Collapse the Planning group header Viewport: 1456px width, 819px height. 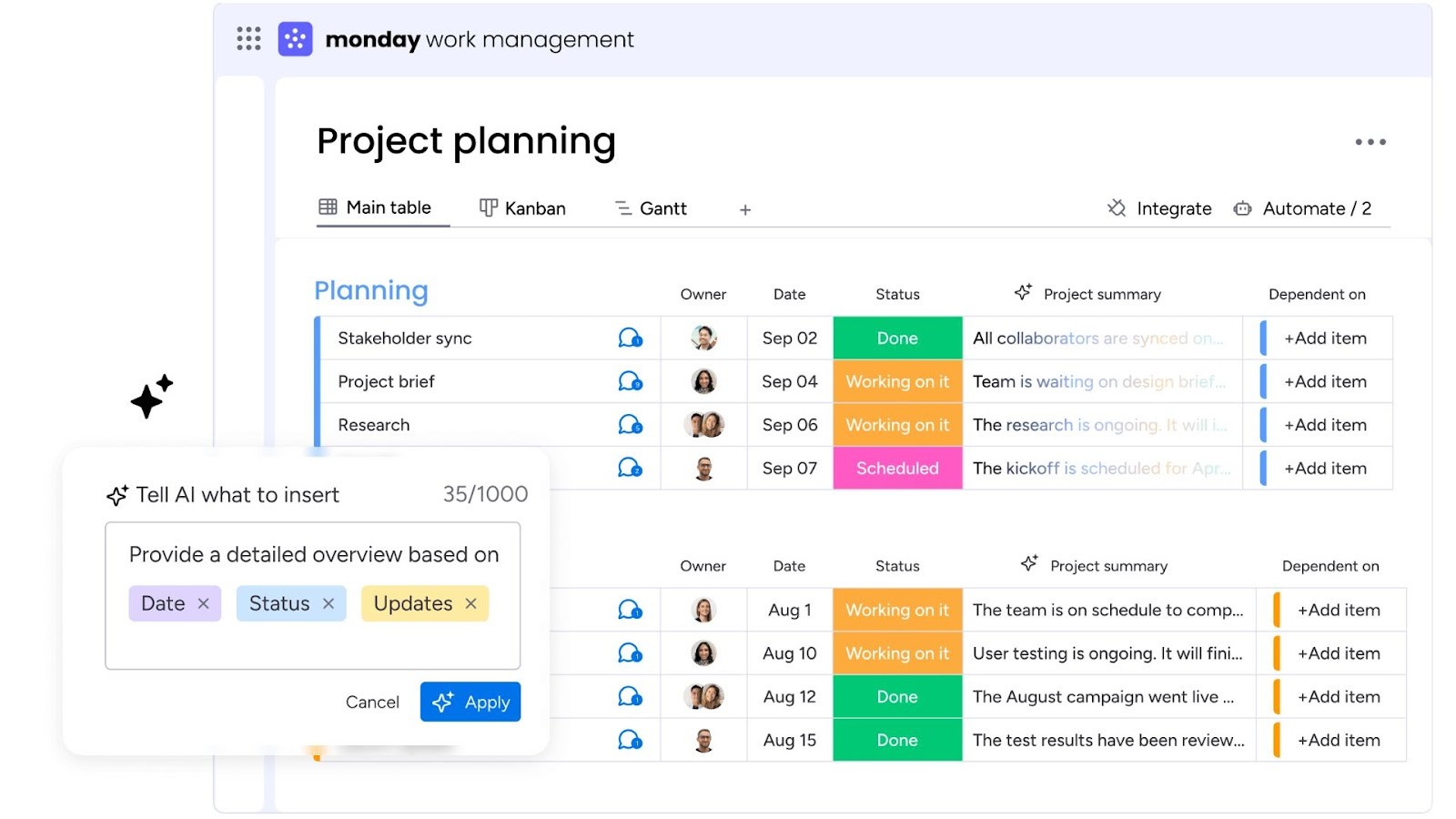(371, 290)
